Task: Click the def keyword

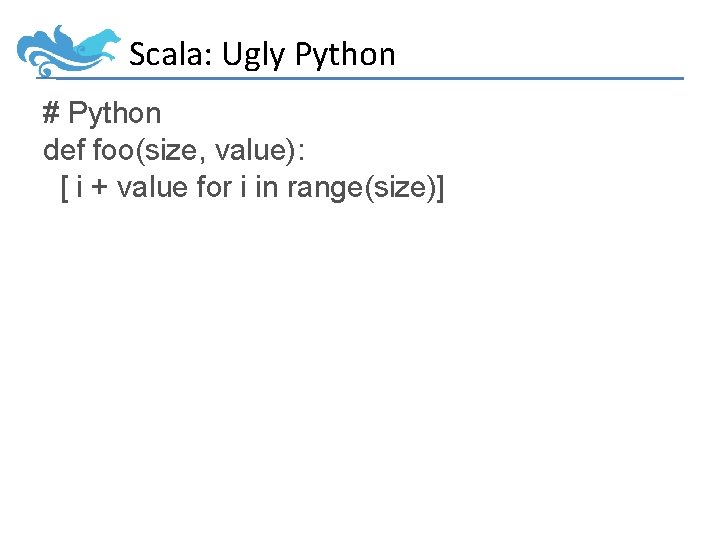Action: point(64,150)
